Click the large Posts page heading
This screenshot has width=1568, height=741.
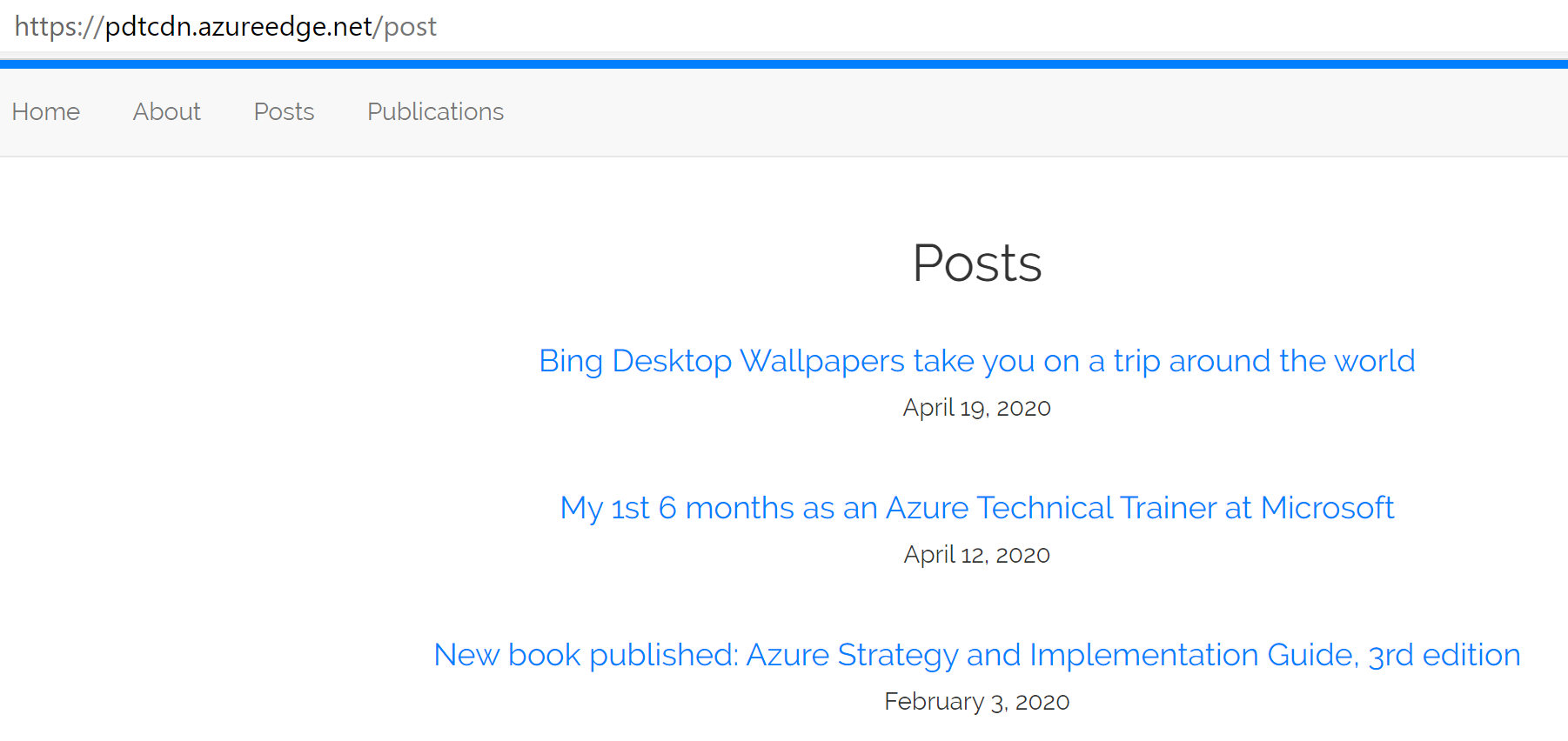976,263
